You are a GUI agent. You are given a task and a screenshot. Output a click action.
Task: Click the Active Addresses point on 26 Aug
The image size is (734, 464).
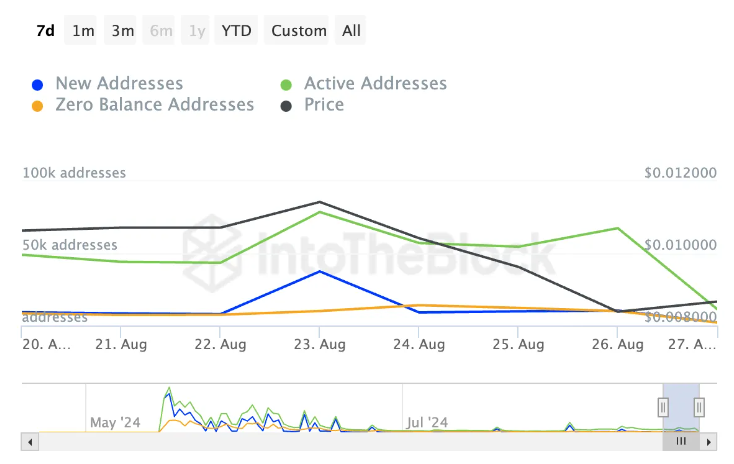[617, 228]
